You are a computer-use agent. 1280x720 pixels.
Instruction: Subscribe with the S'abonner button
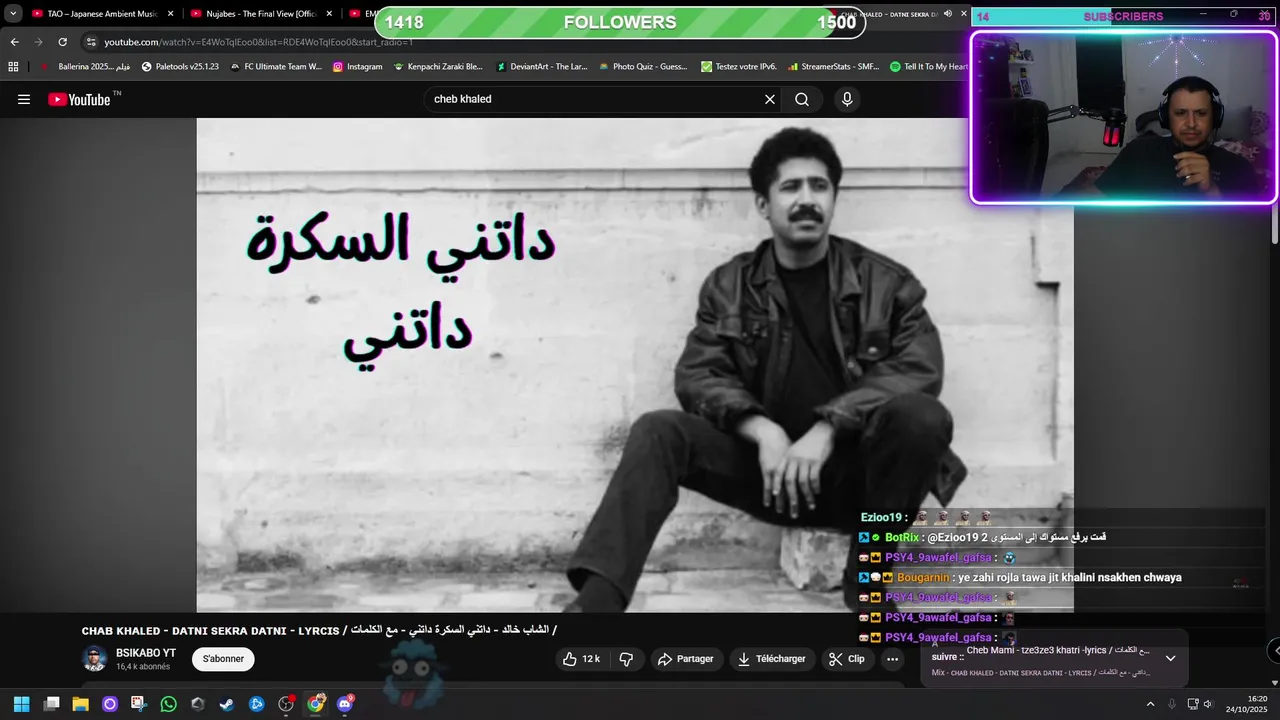click(223, 659)
